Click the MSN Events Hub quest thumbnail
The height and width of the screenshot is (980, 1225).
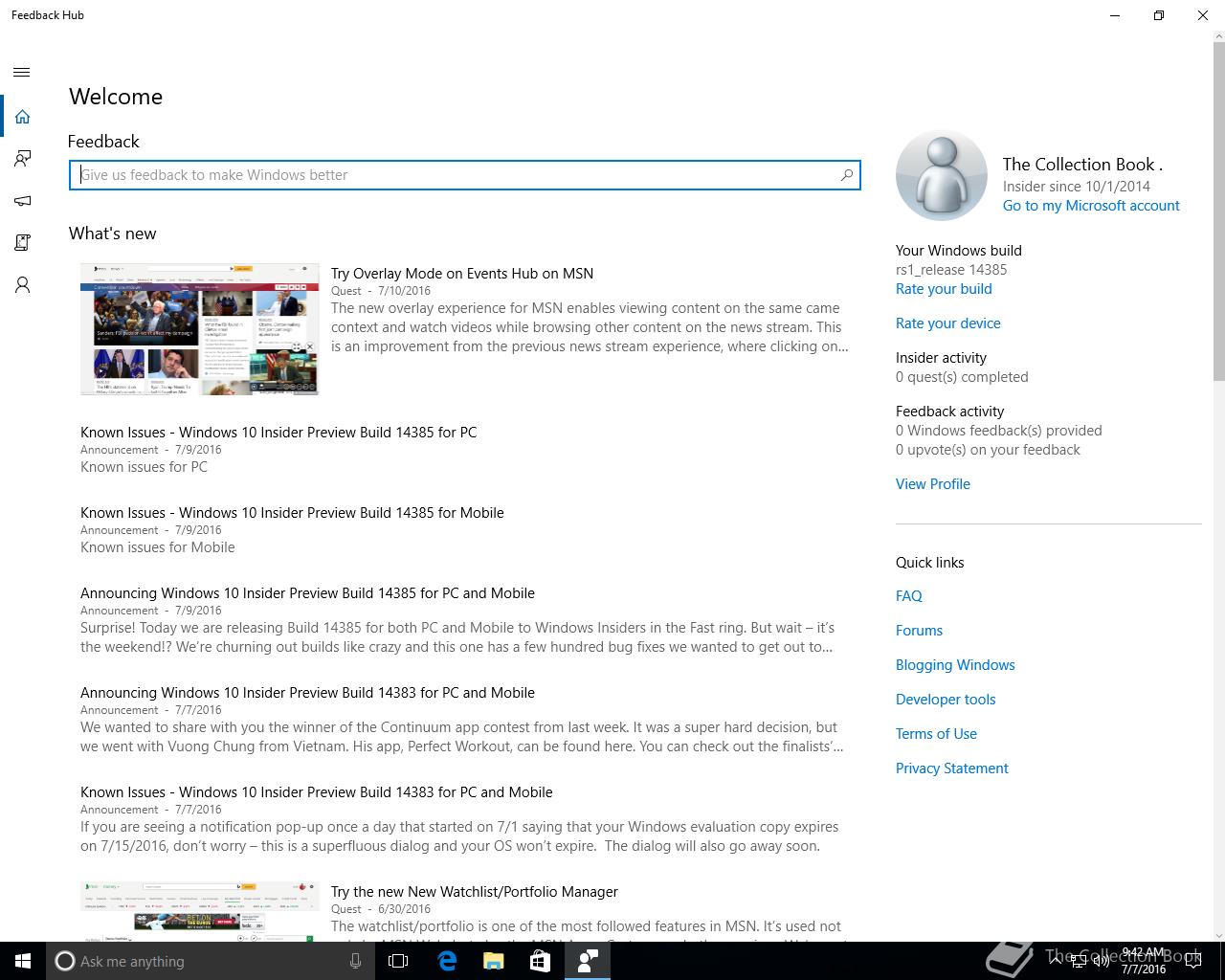click(200, 329)
